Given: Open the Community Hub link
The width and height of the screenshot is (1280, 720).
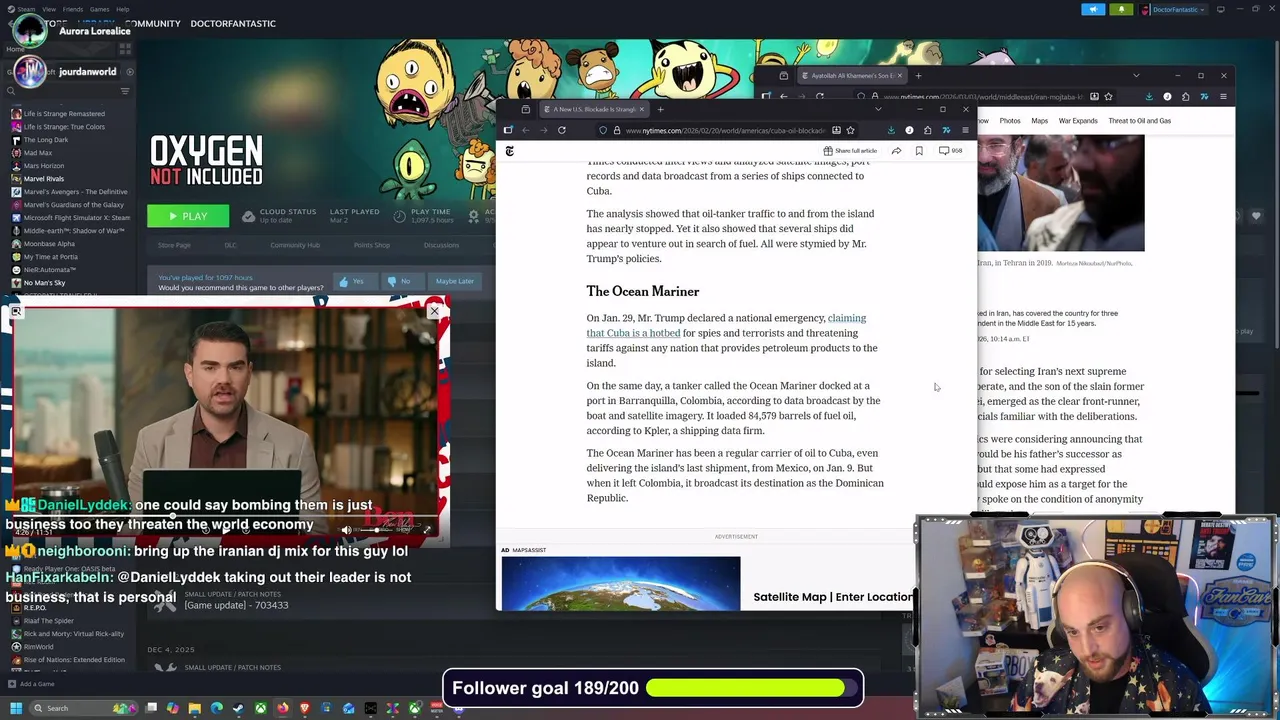Looking at the screenshot, I should click(294, 245).
